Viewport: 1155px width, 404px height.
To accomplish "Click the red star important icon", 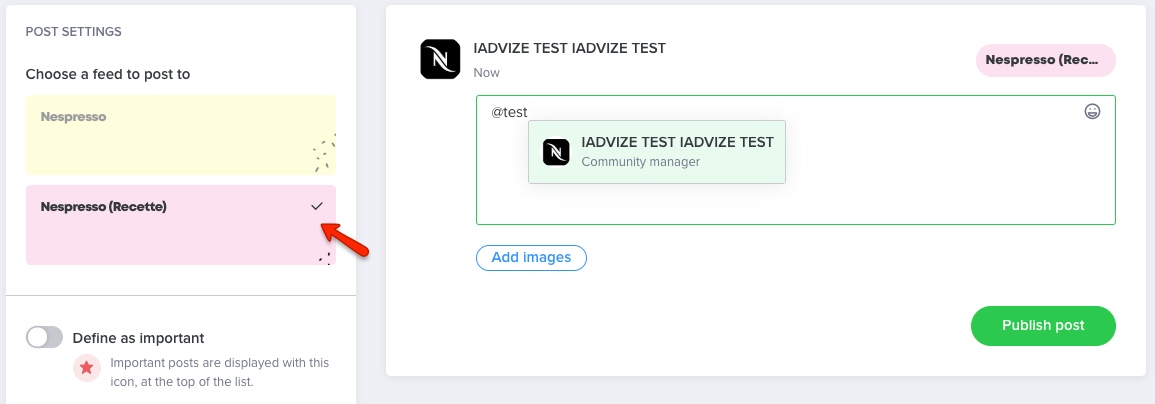I will tap(87, 367).
